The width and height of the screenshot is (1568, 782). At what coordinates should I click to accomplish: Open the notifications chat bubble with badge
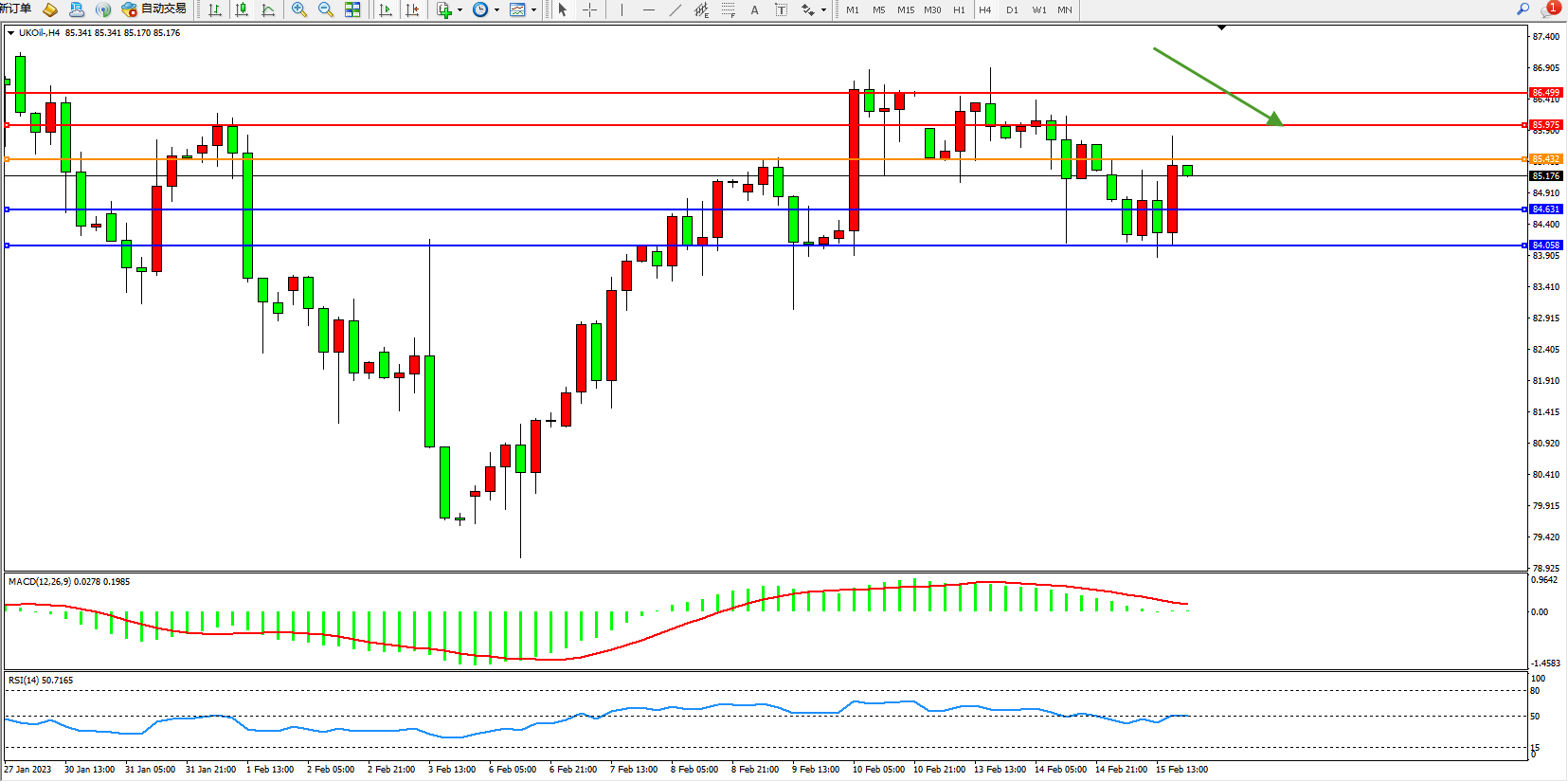(x=1549, y=9)
